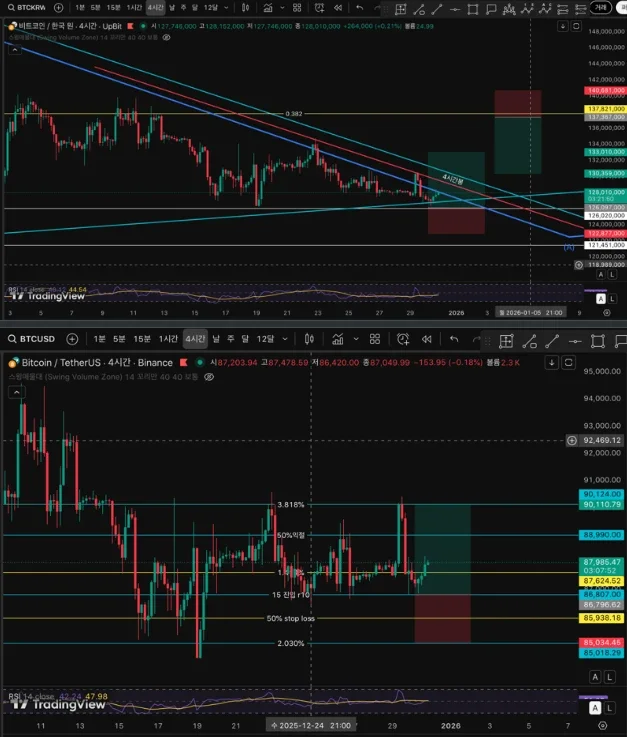Open BTCKRW symbol search in top chart

pyautogui.click(x=27, y=8)
